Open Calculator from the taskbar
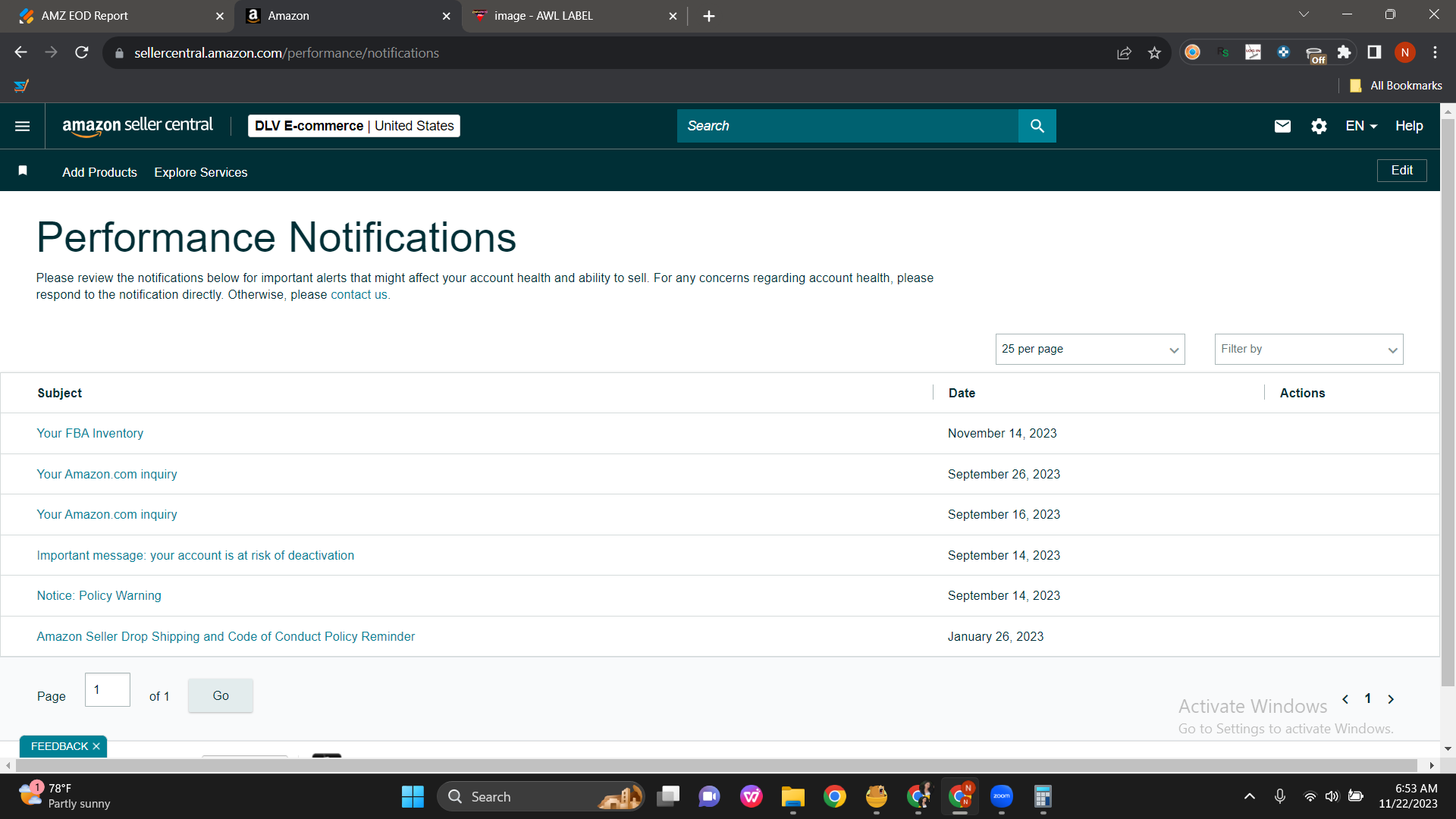Image resolution: width=1456 pixels, height=819 pixels. coord(1043,796)
